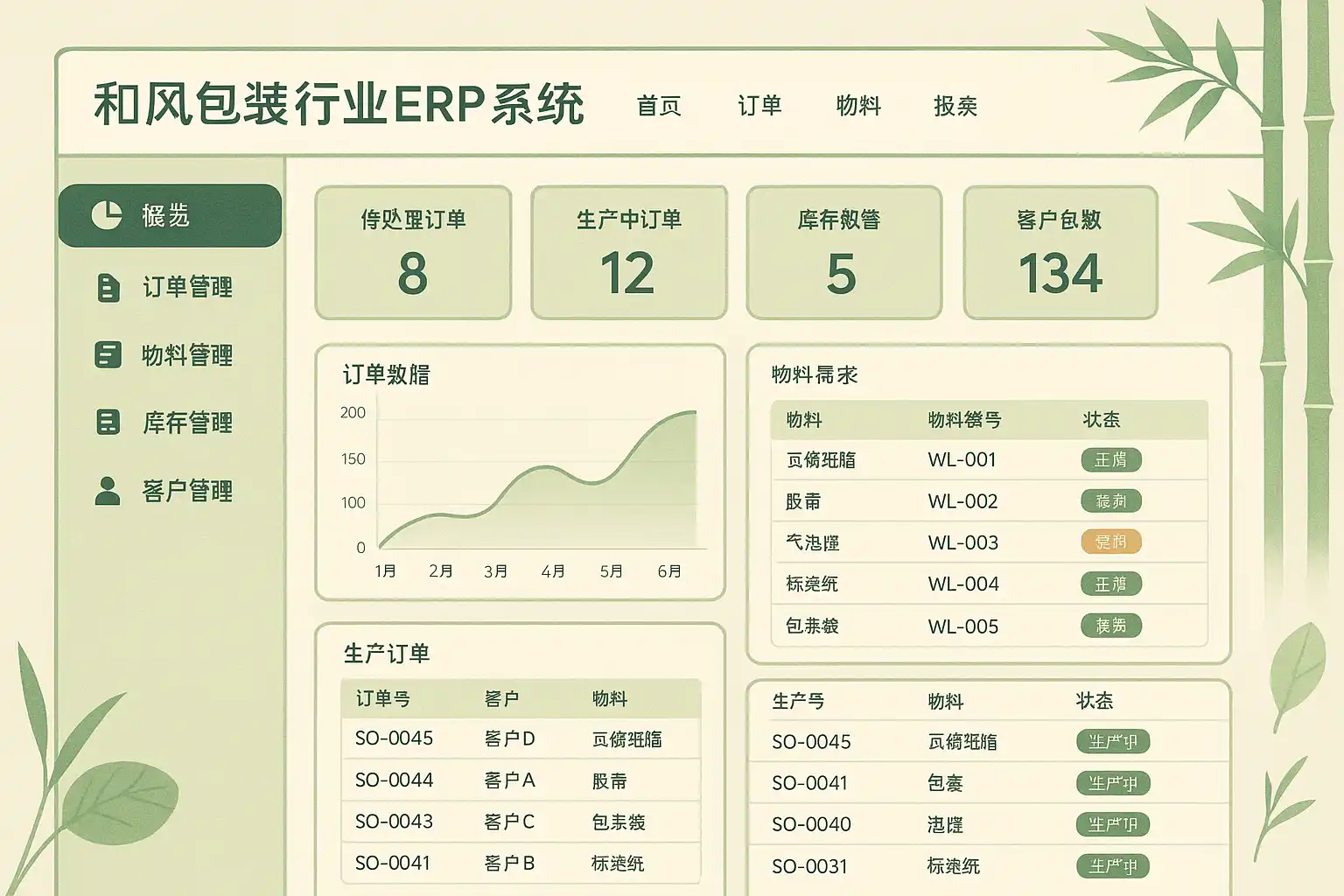Click the 1月 label on the chart axis
The height and width of the screenshot is (896, 1344).
[386, 571]
